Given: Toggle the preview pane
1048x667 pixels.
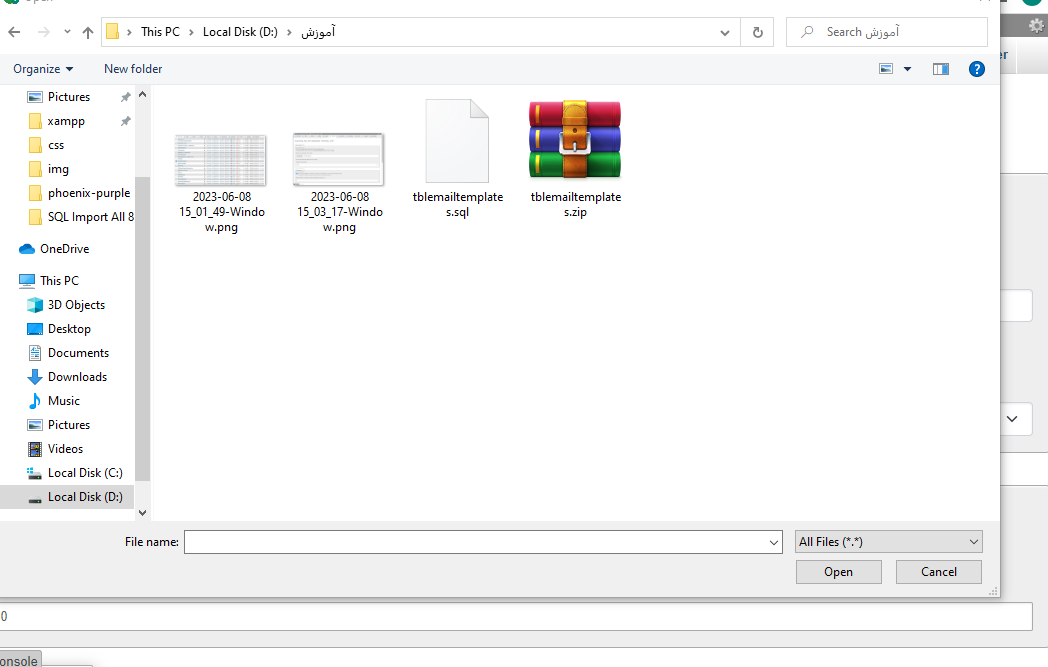Looking at the screenshot, I should tap(940, 69).
